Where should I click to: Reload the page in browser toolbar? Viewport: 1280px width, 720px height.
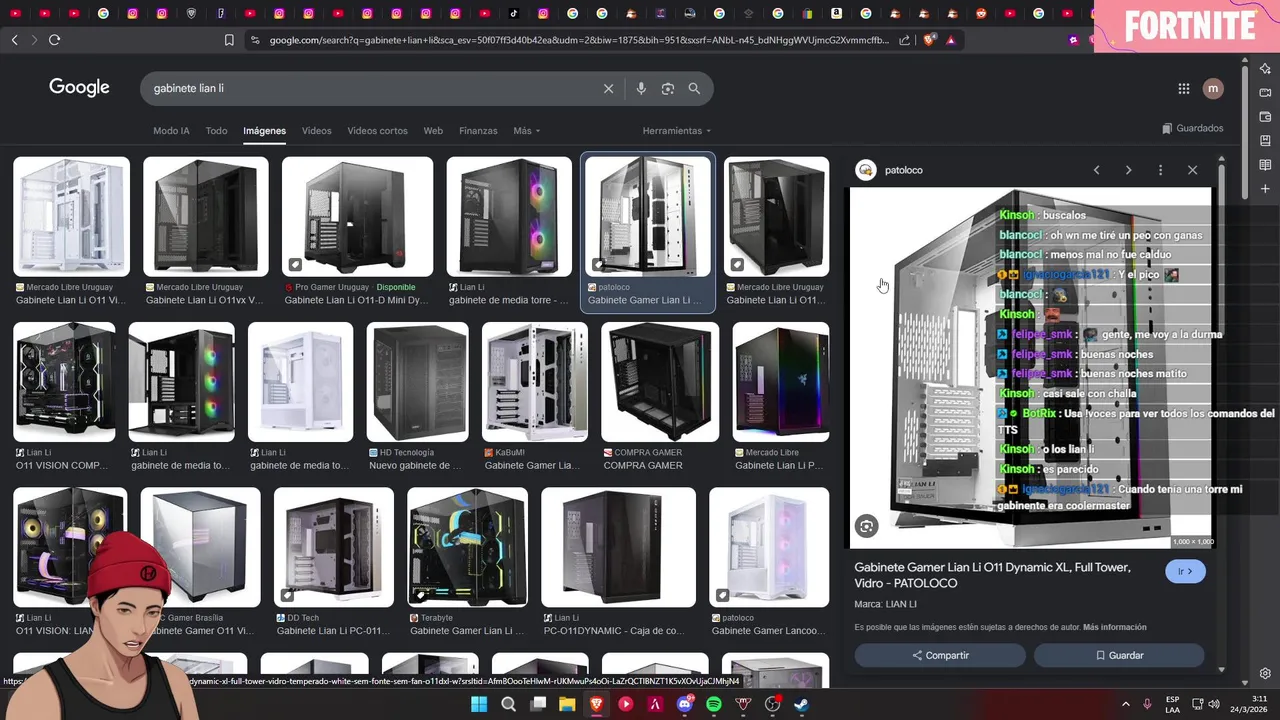coord(54,40)
